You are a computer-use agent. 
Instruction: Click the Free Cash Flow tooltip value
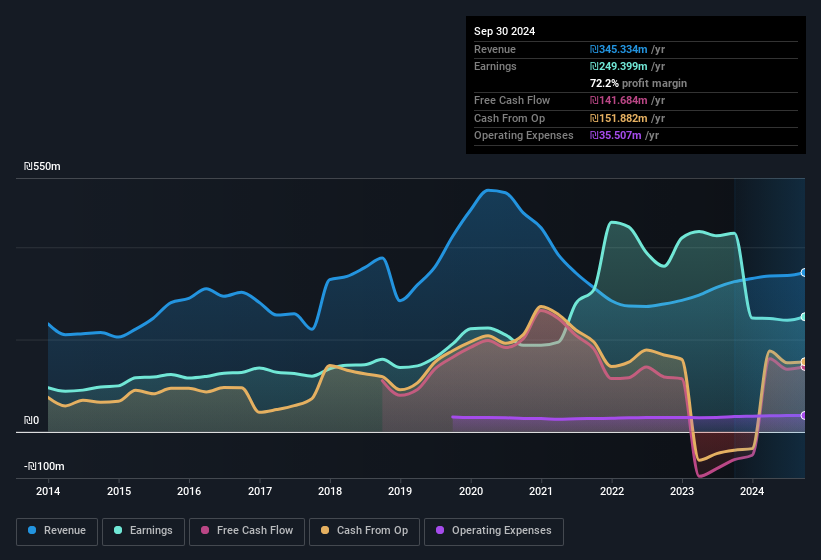coord(628,100)
